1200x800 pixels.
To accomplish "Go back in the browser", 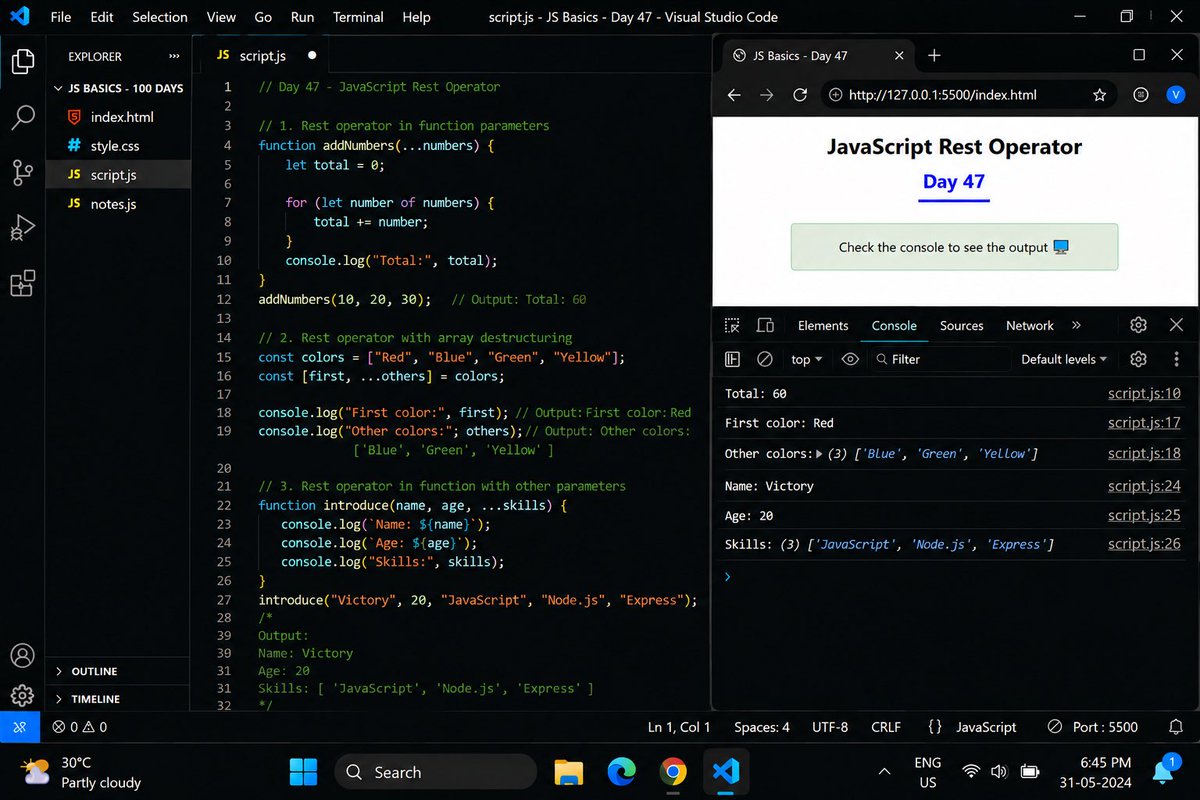I will (734, 95).
